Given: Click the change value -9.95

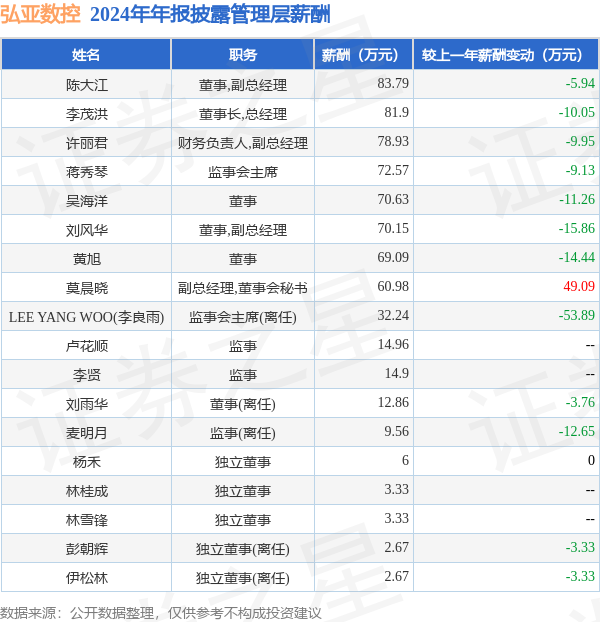Looking at the screenshot, I should (580, 141).
